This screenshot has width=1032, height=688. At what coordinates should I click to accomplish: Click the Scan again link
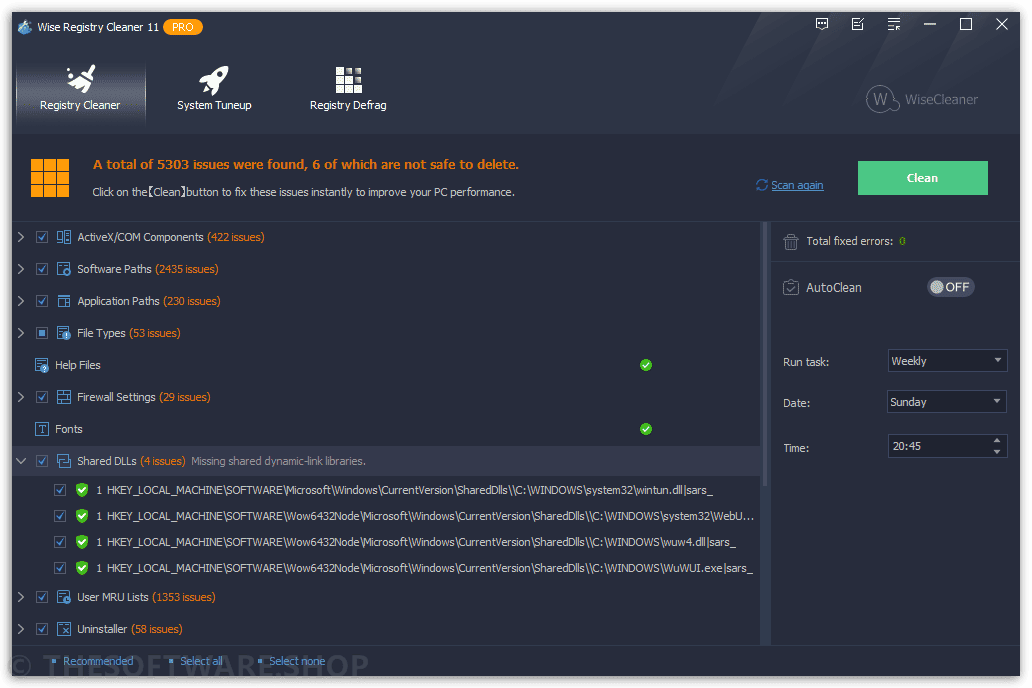tap(797, 185)
